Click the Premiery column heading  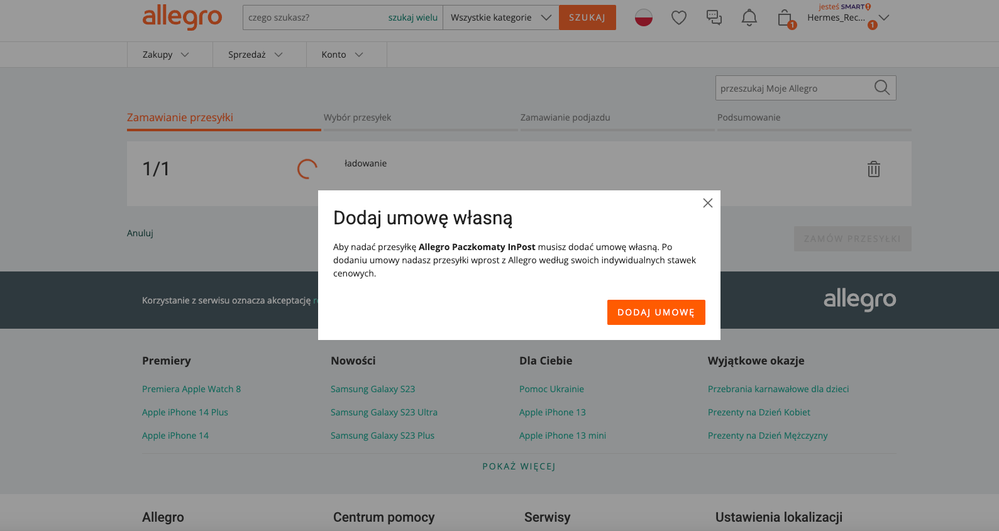click(166, 361)
